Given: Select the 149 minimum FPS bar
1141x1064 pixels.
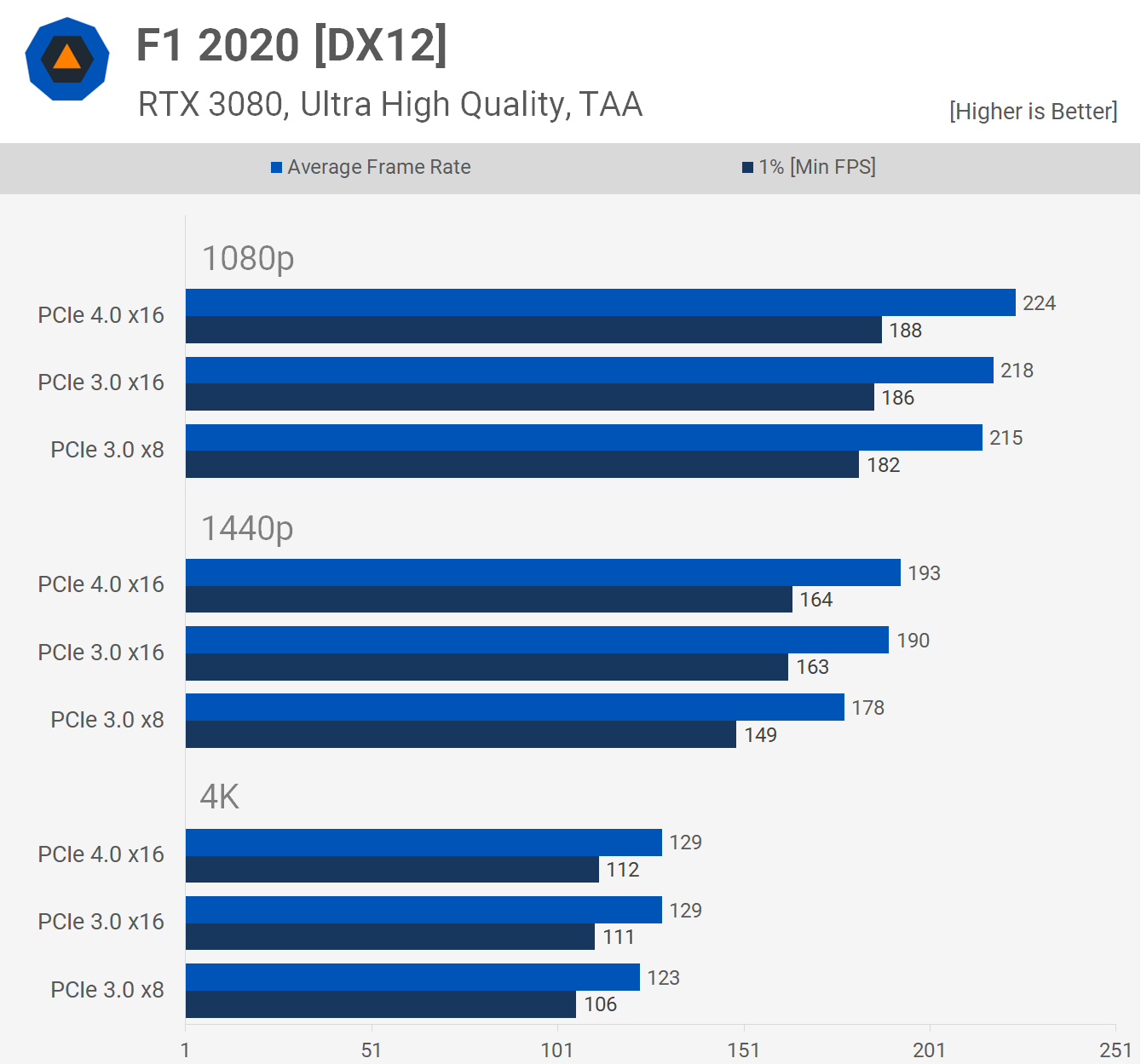Looking at the screenshot, I should pyautogui.click(x=460, y=734).
